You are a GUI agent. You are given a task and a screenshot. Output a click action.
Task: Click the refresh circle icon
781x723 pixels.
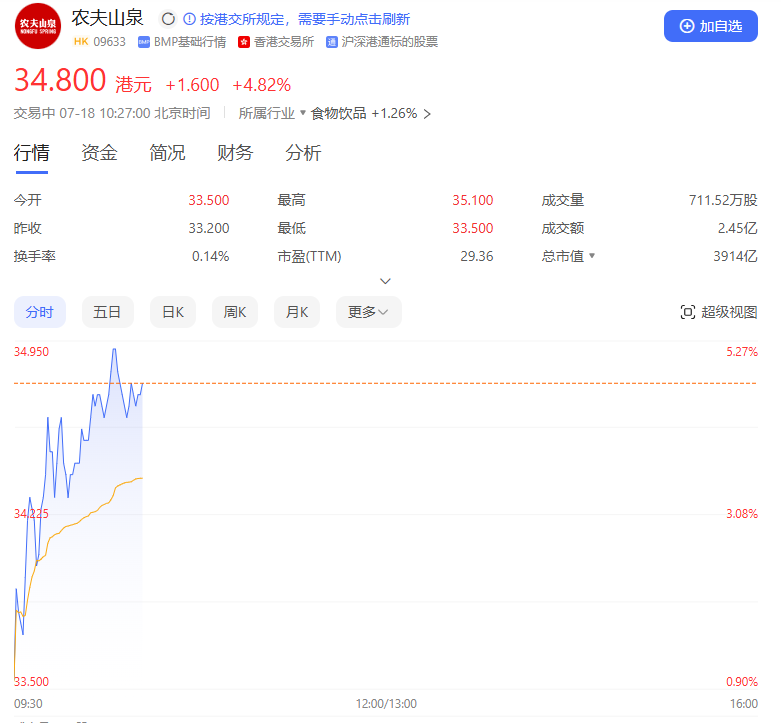click(168, 19)
